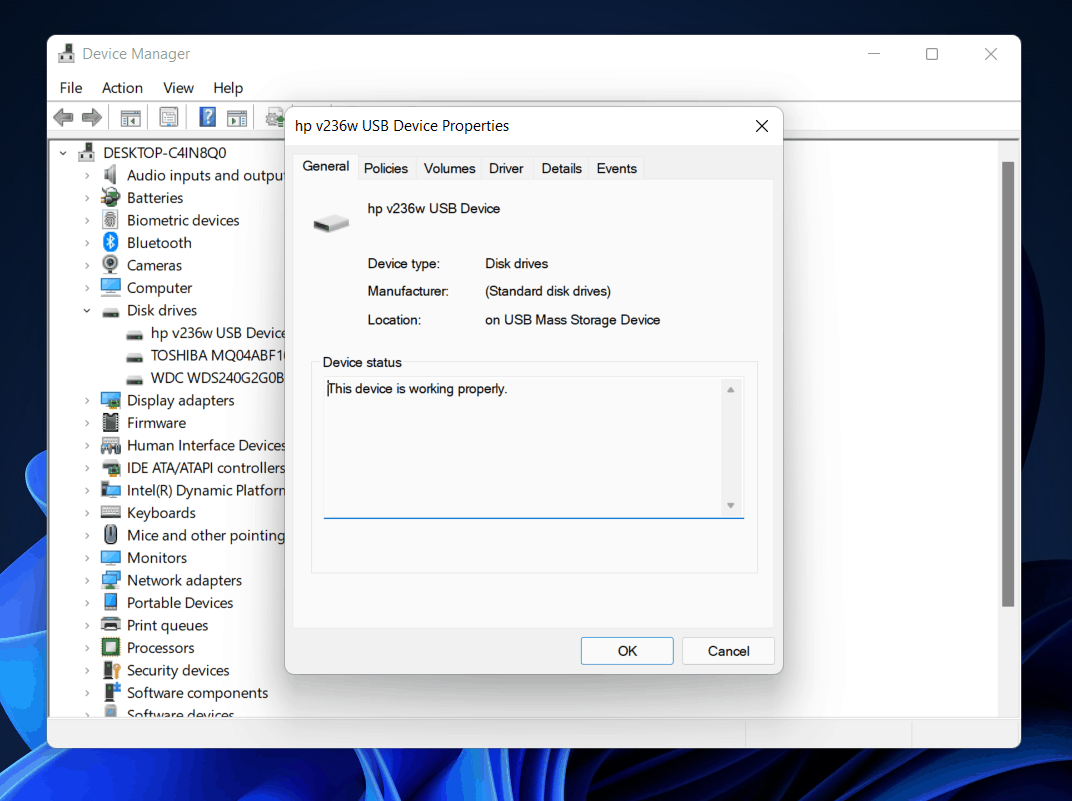The width and height of the screenshot is (1072, 801).
Task: Click the Cancel button
Action: pos(728,651)
